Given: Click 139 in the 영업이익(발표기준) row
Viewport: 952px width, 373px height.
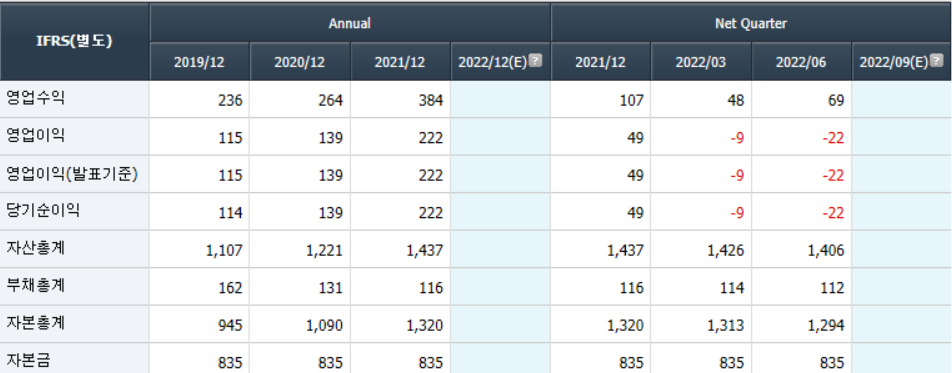Looking at the screenshot, I should (x=331, y=176).
